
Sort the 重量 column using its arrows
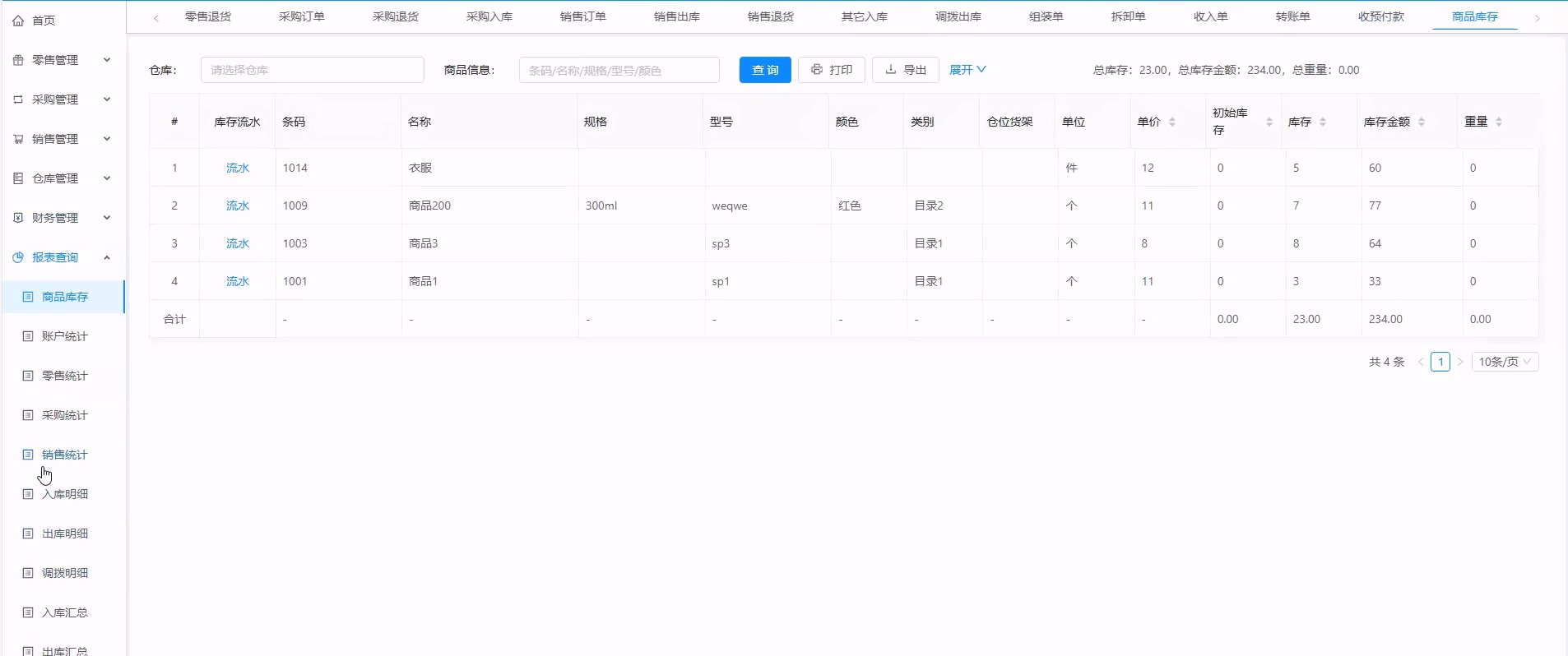[x=1499, y=122]
